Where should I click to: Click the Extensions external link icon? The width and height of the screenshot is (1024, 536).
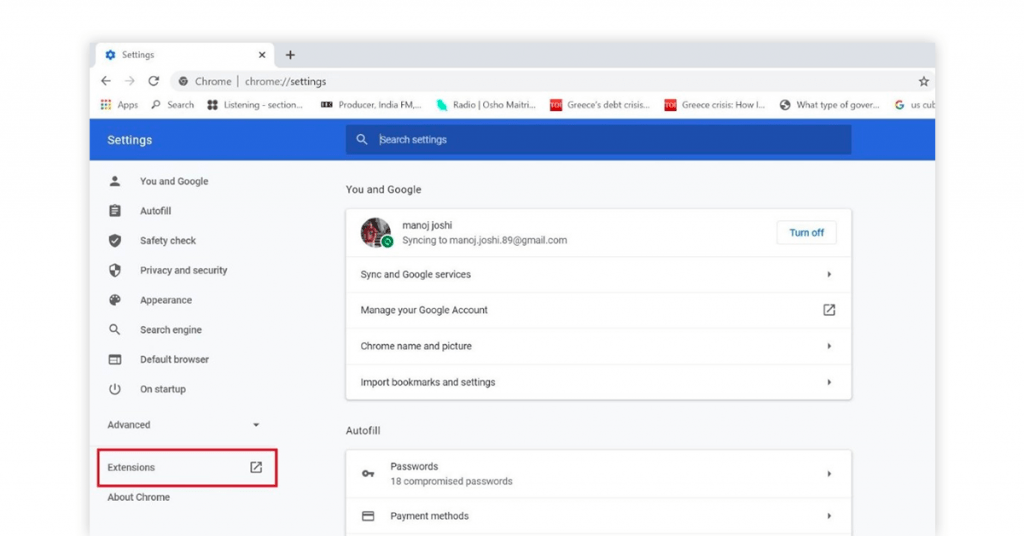tap(256, 467)
